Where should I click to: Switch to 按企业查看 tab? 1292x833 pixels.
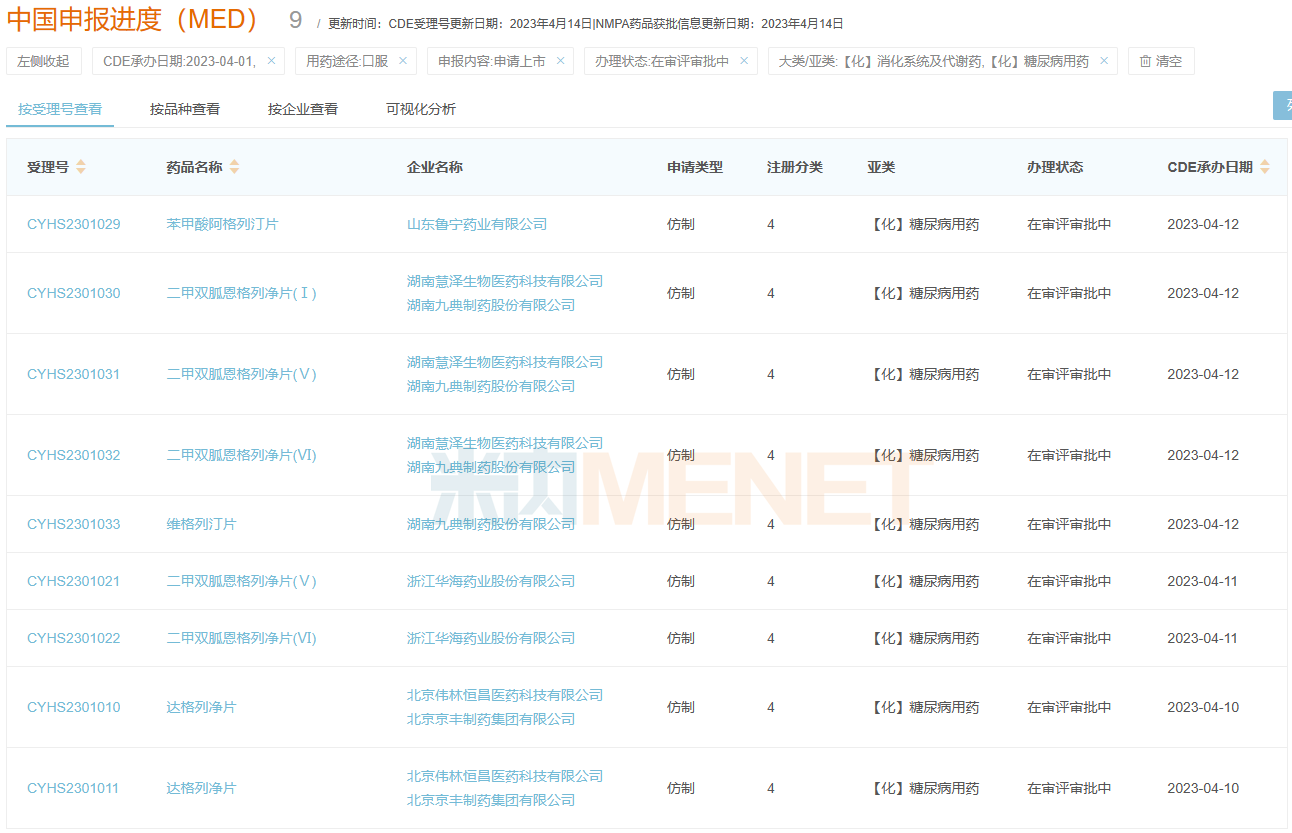[303, 109]
